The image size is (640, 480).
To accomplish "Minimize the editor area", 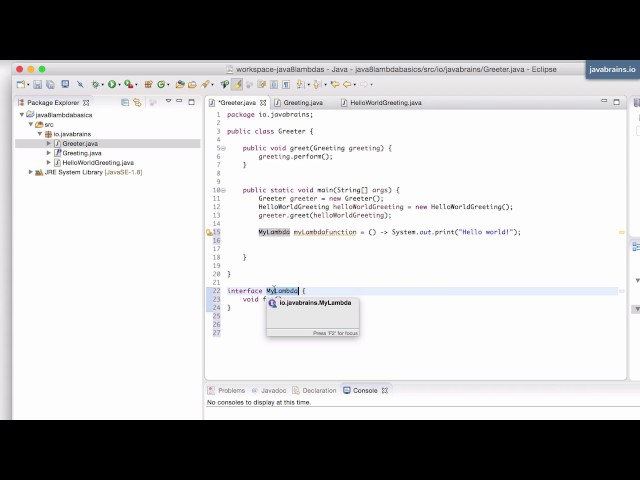I will point(604,101).
